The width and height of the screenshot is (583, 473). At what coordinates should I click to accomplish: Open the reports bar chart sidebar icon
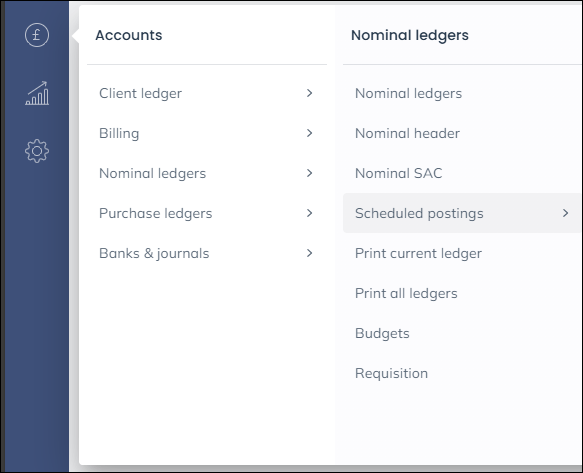coord(37,93)
